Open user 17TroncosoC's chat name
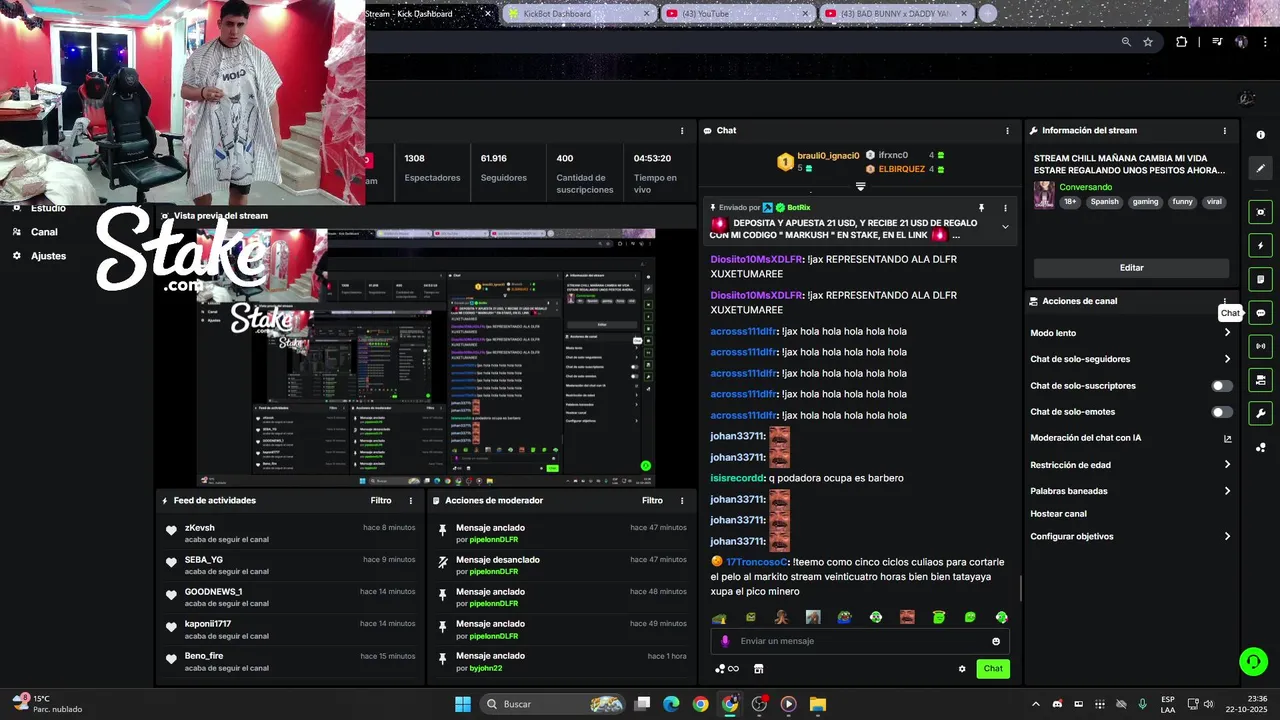1280x720 pixels. click(757, 562)
